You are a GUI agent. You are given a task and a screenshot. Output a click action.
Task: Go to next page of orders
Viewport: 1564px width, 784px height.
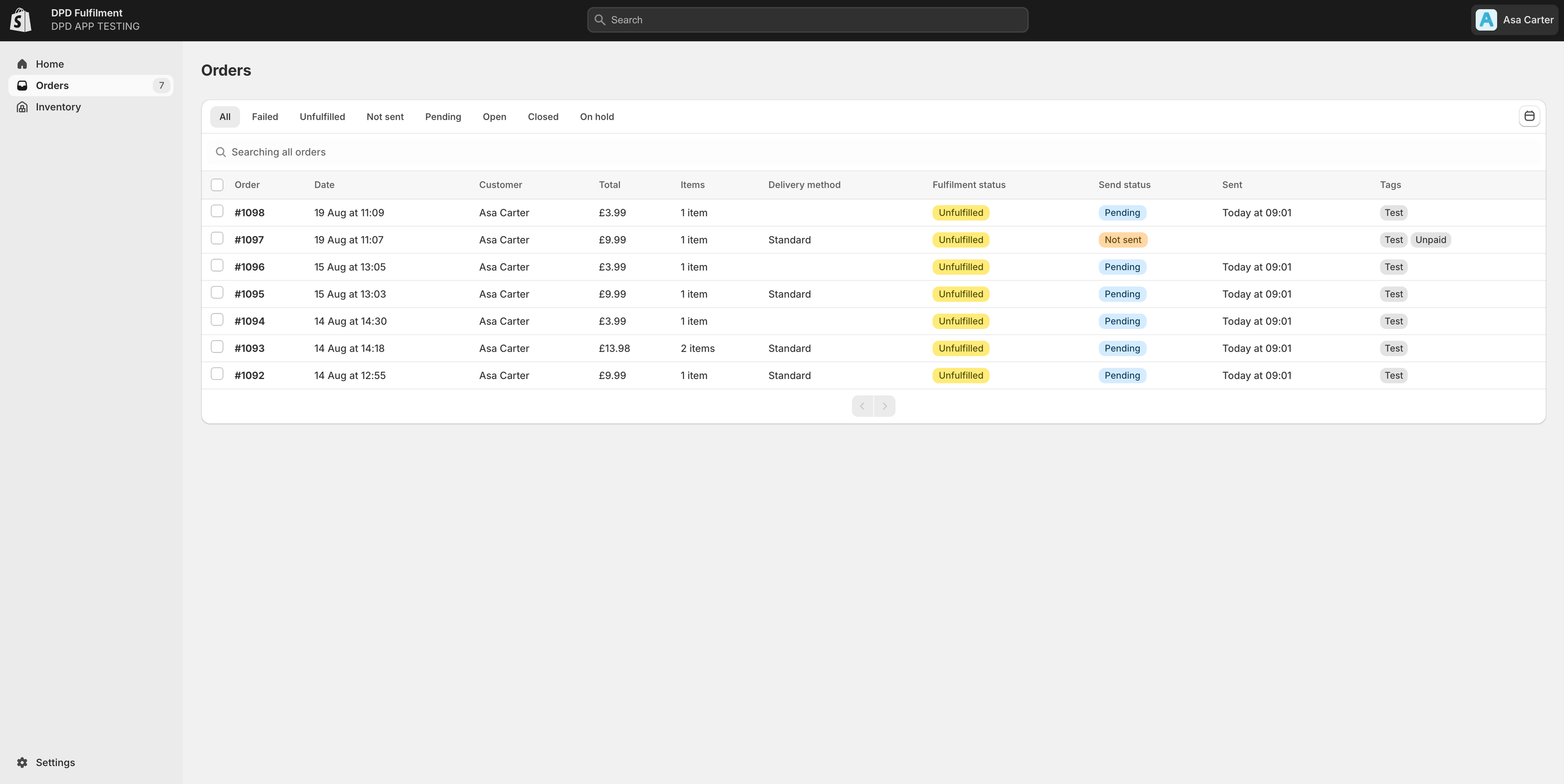[885, 406]
